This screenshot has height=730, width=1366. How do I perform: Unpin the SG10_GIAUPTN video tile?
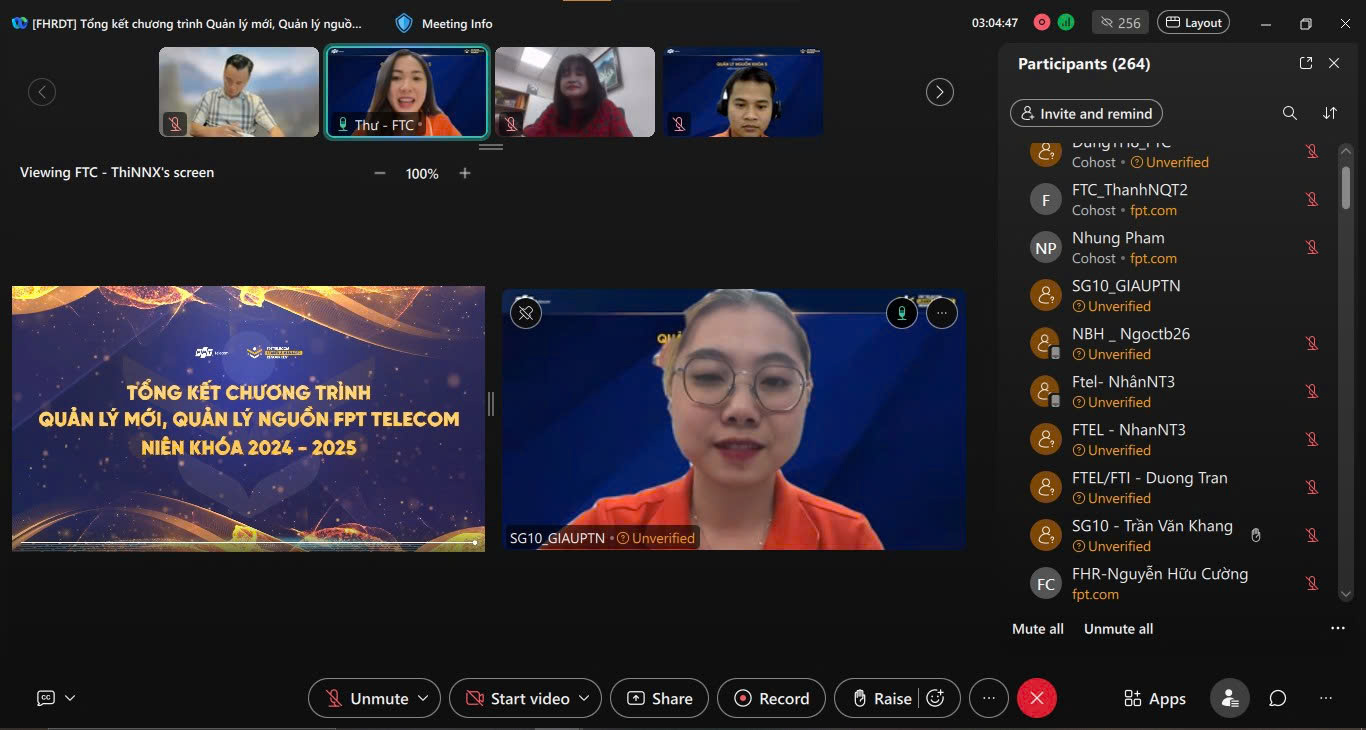526,313
